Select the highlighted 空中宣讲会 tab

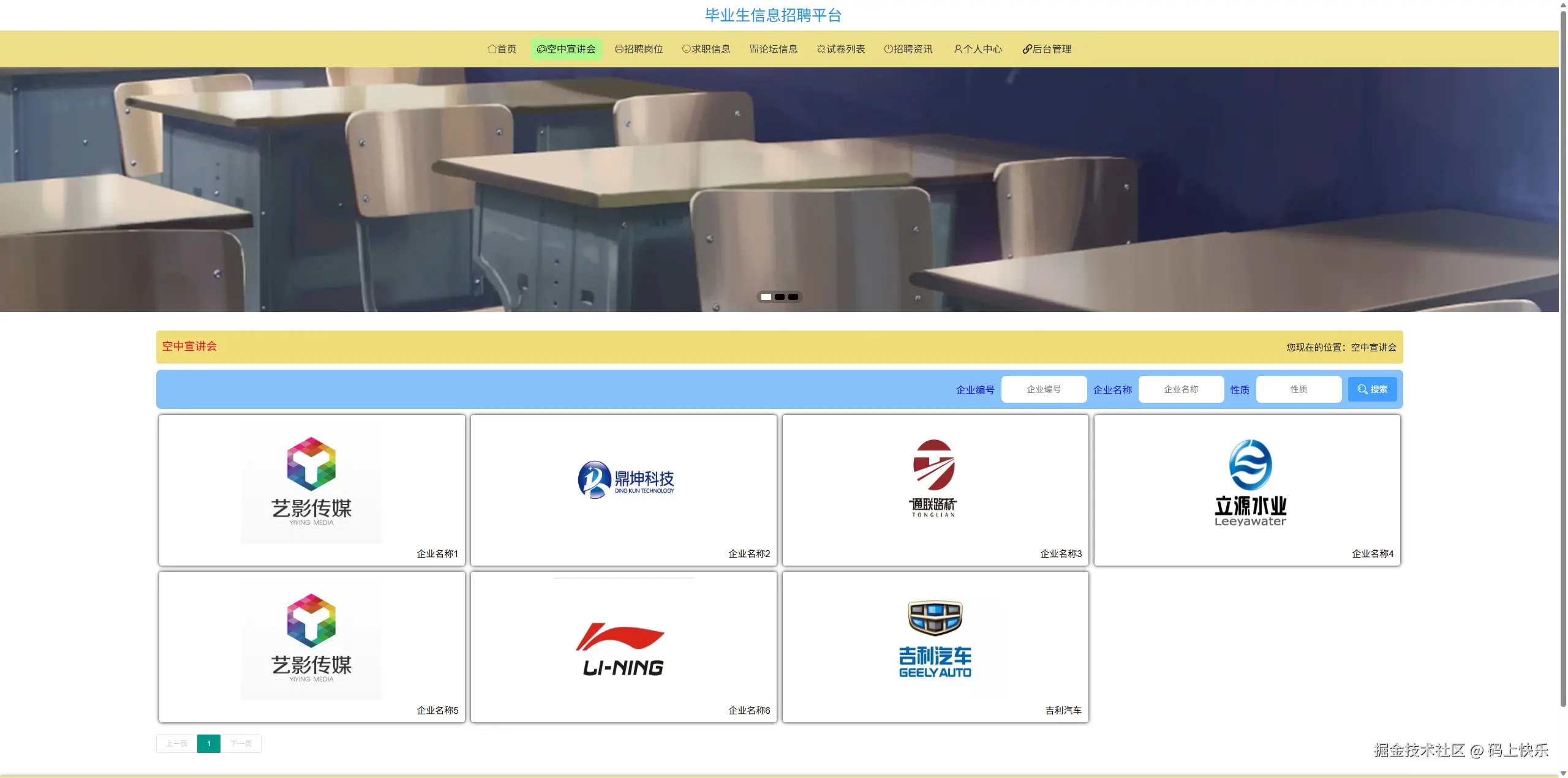tap(566, 49)
